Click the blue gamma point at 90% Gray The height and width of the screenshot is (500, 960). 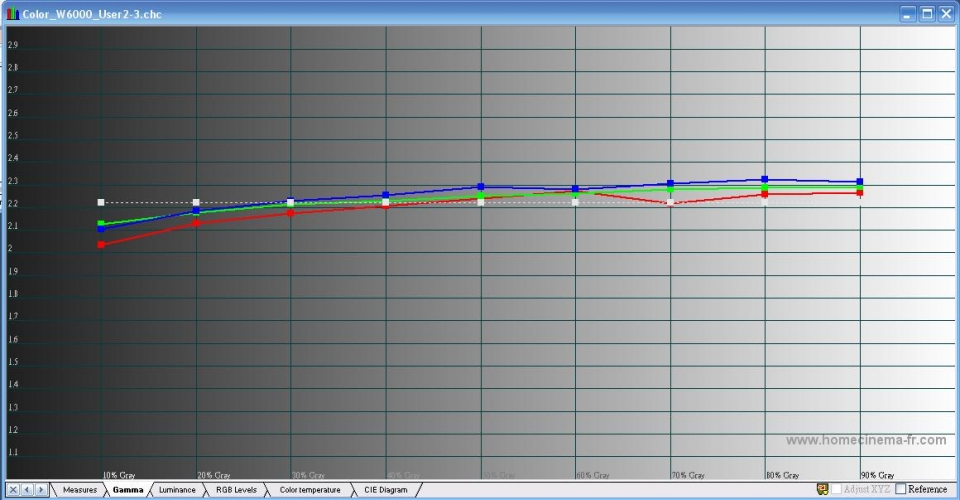click(x=860, y=181)
